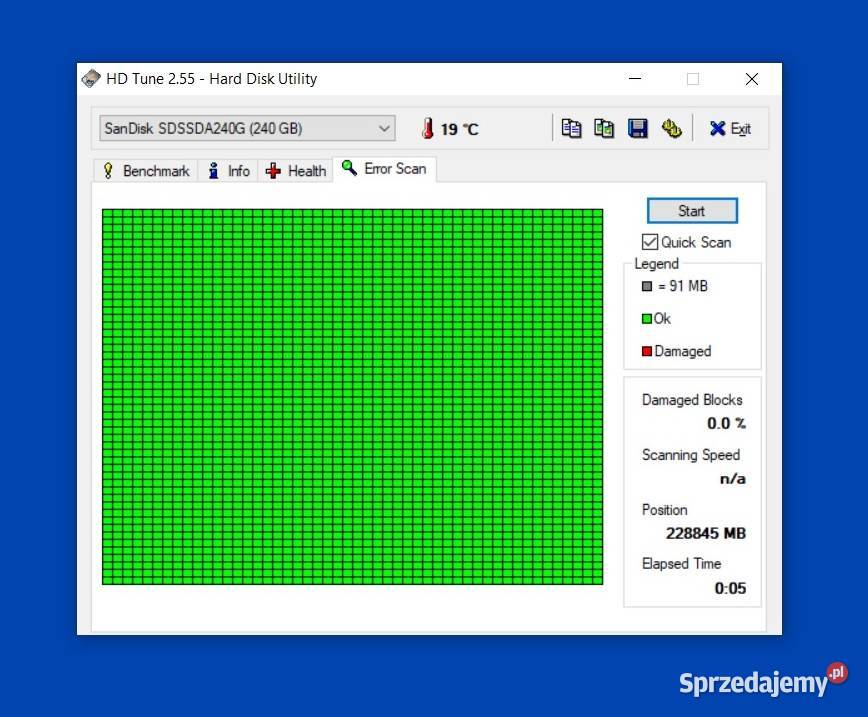Viewport: 868px width, 717px height.
Task: Open the options wrench icon
Action: (x=671, y=128)
